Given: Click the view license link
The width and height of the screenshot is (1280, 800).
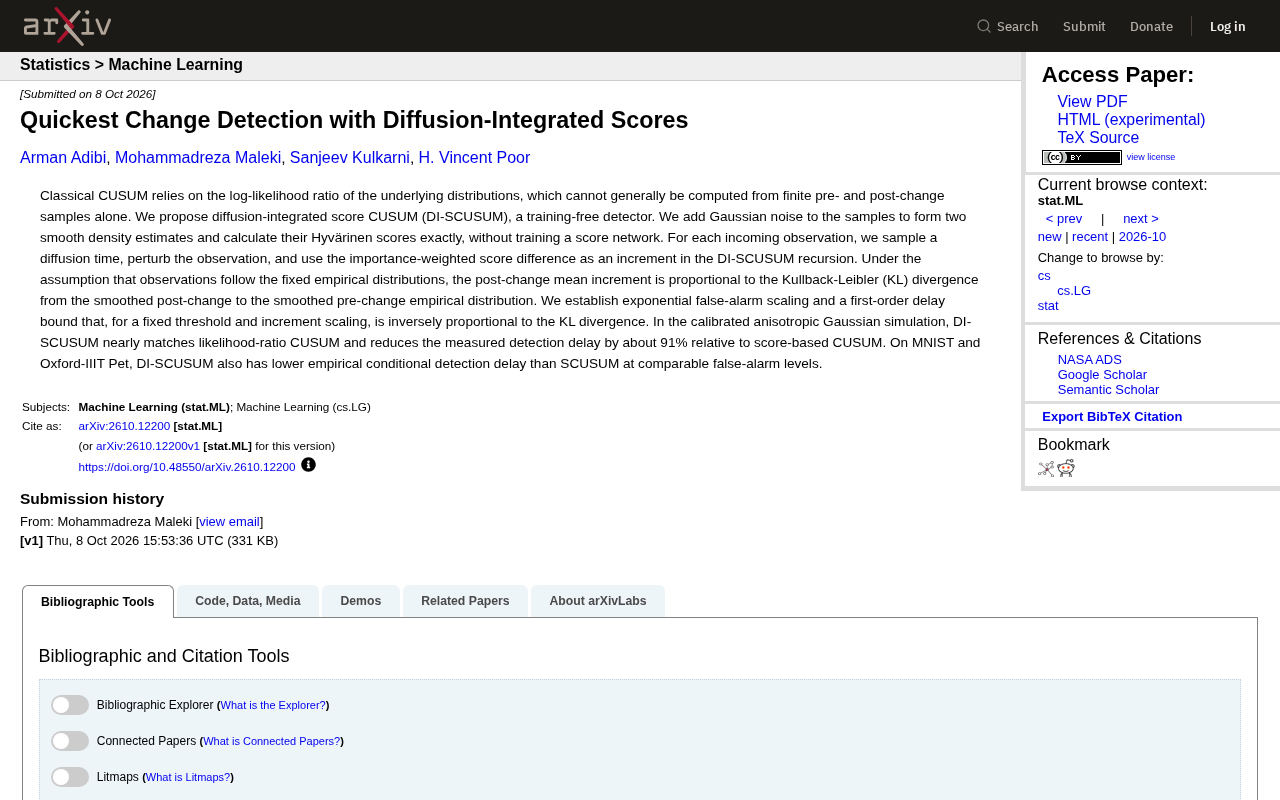Looking at the screenshot, I should pos(1151,157).
